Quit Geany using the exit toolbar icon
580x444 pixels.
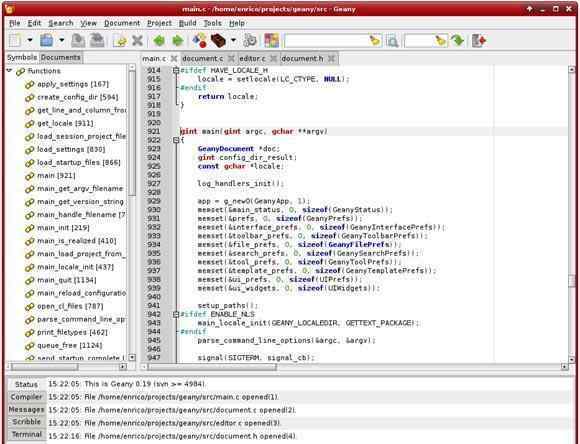click(479, 40)
